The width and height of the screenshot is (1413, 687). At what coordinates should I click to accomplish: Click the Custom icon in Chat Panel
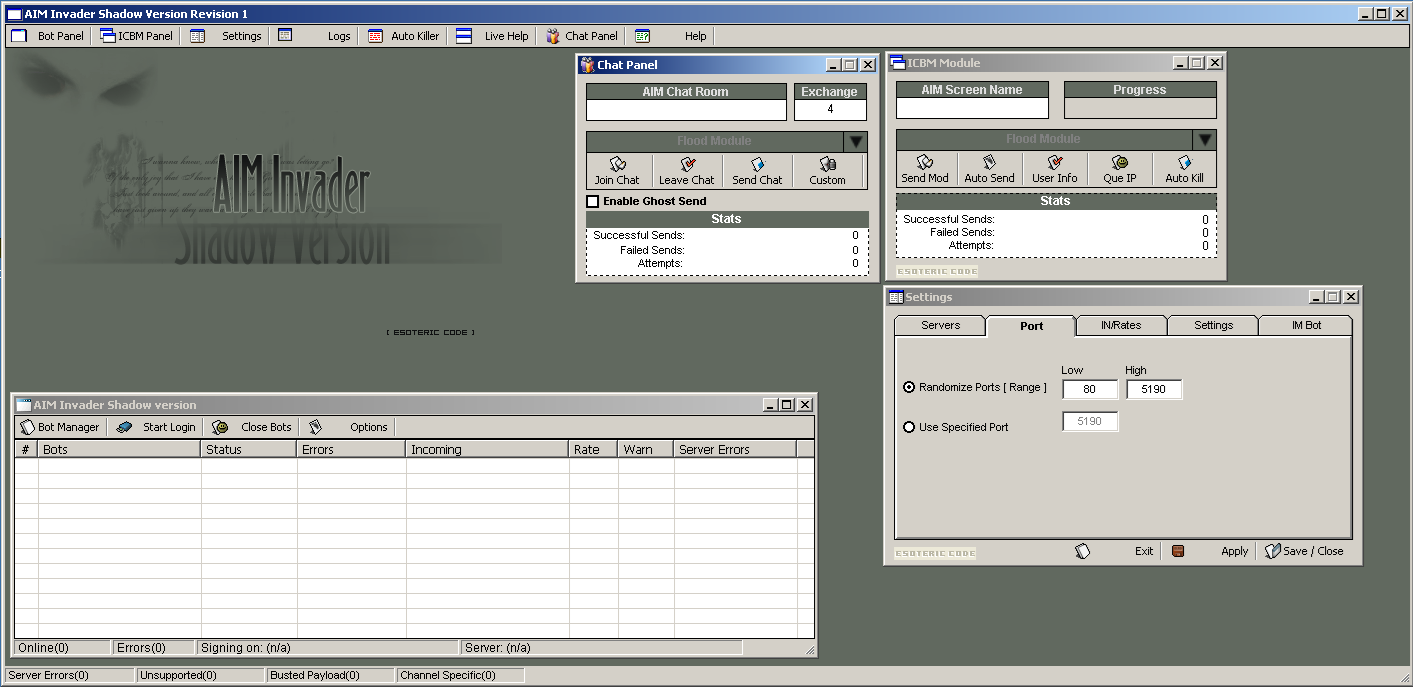tap(827, 164)
